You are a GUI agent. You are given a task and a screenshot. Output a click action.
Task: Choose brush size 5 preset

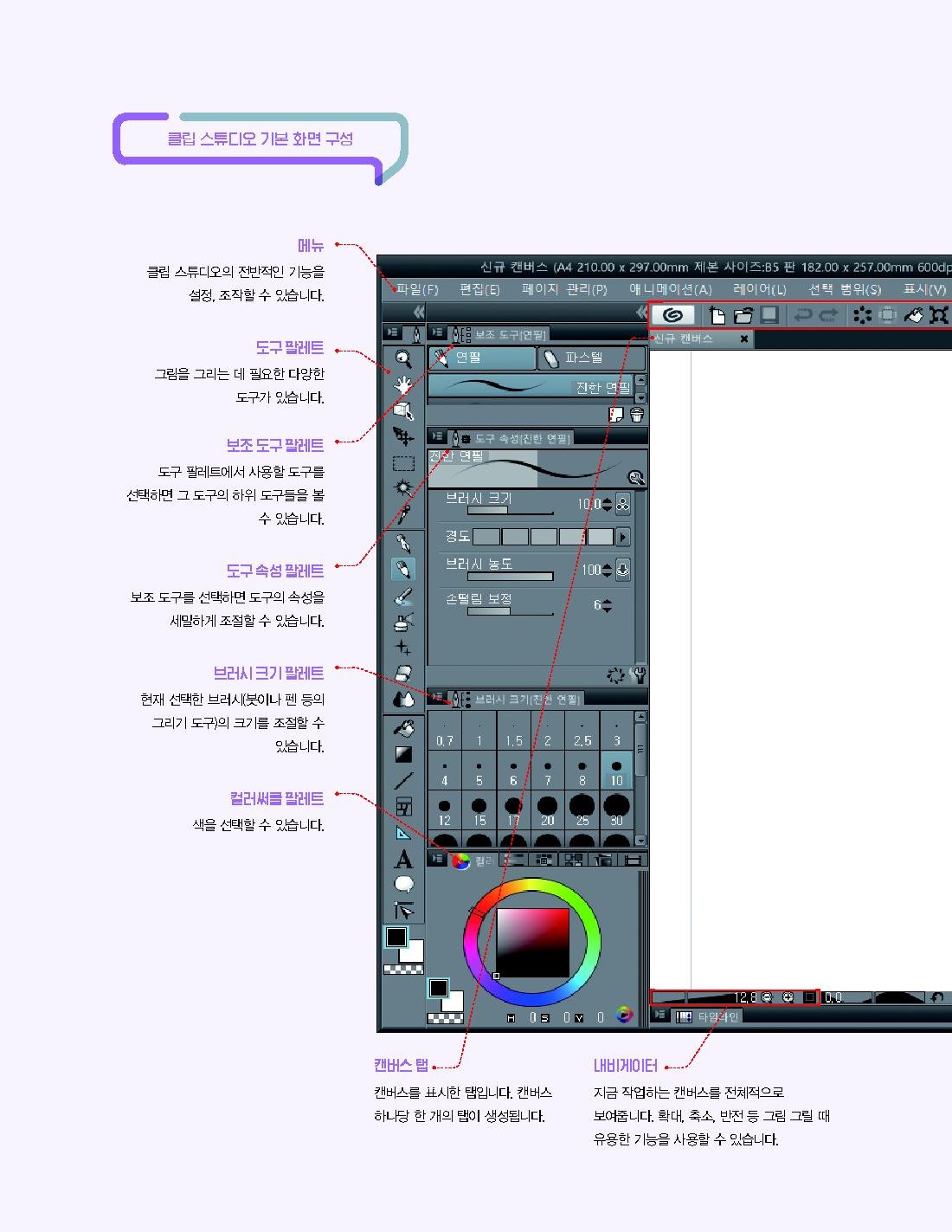tap(479, 771)
